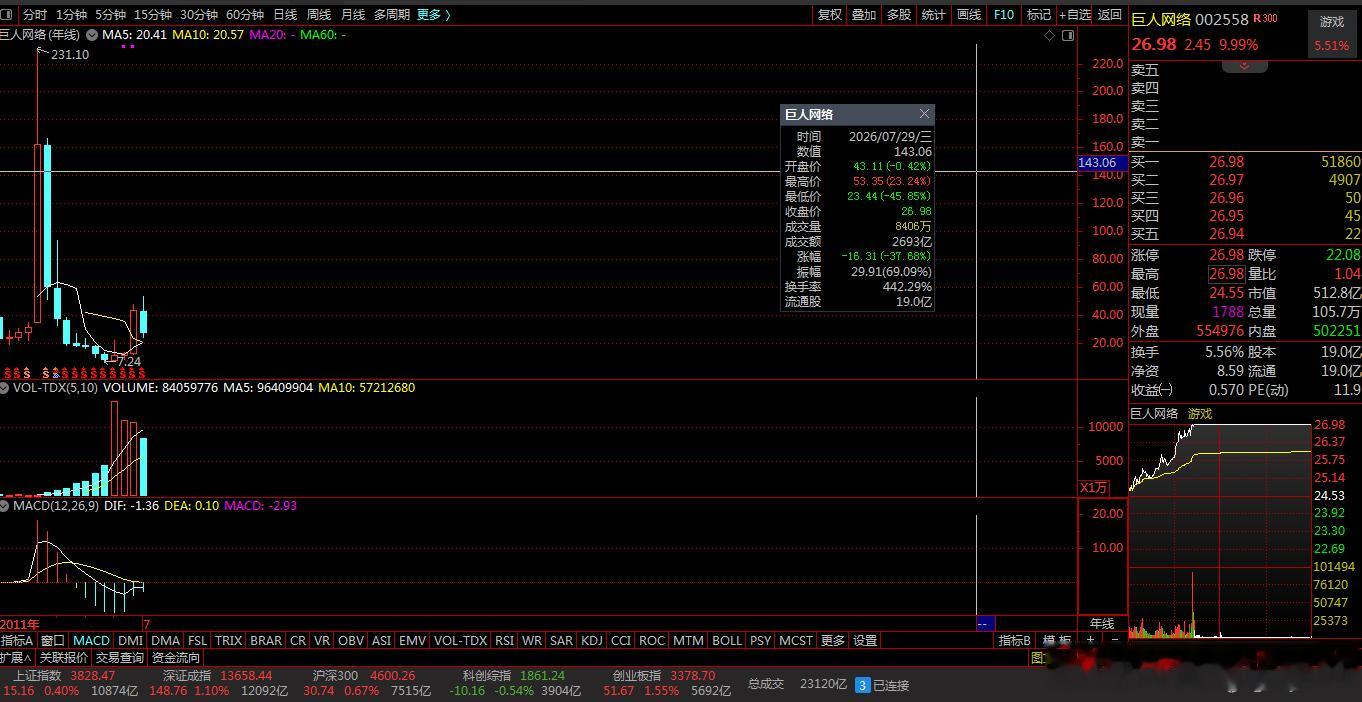Open 更多 indicators in bottom bar

832,640
